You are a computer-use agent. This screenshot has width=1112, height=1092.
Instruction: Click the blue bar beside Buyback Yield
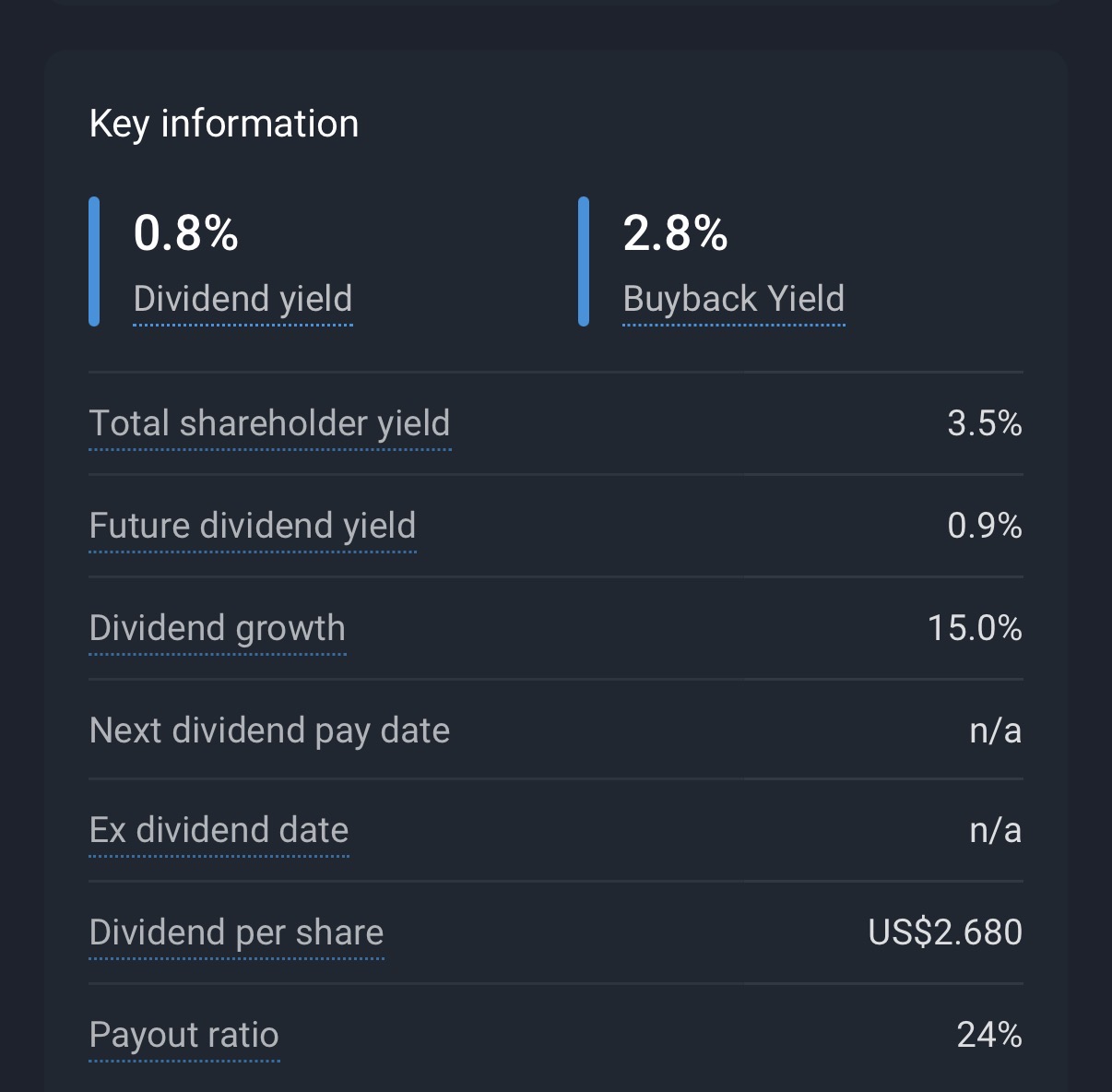click(x=584, y=261)
